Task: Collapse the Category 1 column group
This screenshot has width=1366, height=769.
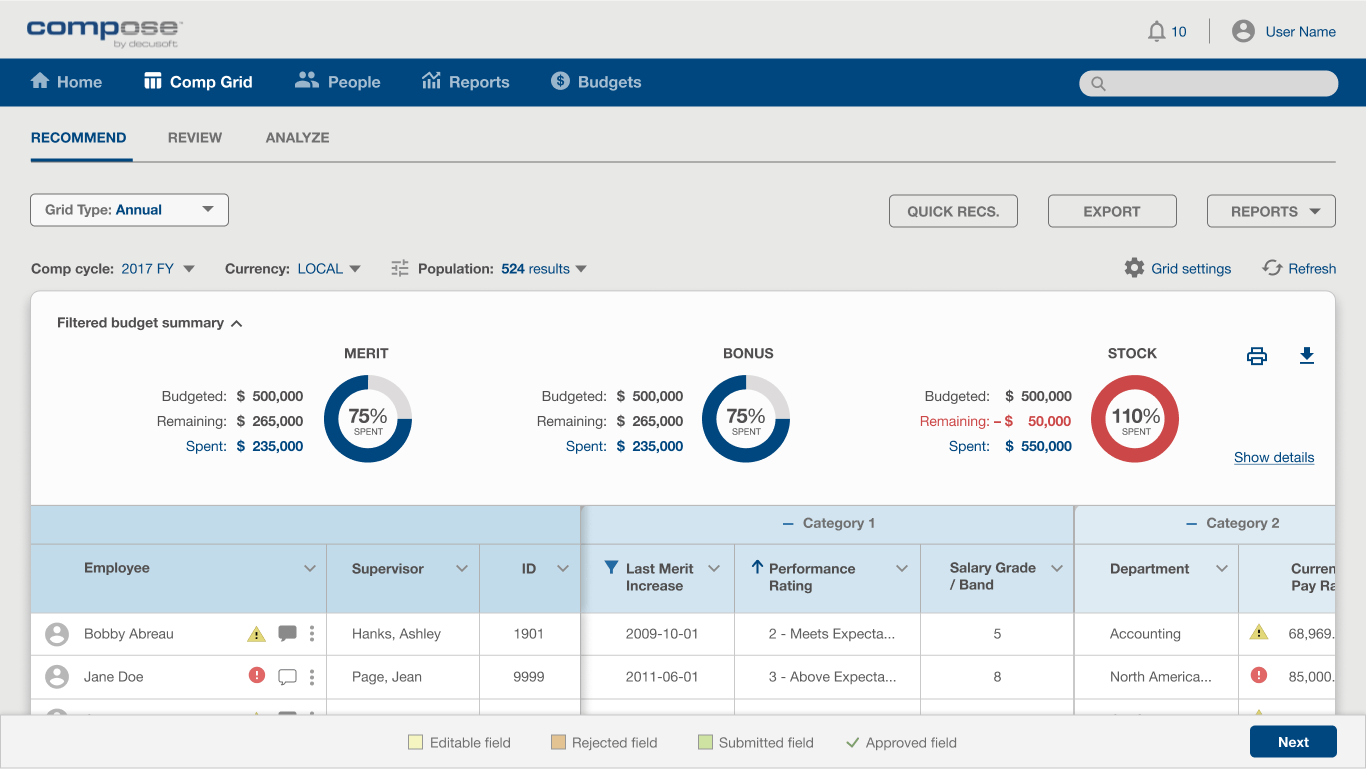Action: pyautogui.click(x=789, y=523)
